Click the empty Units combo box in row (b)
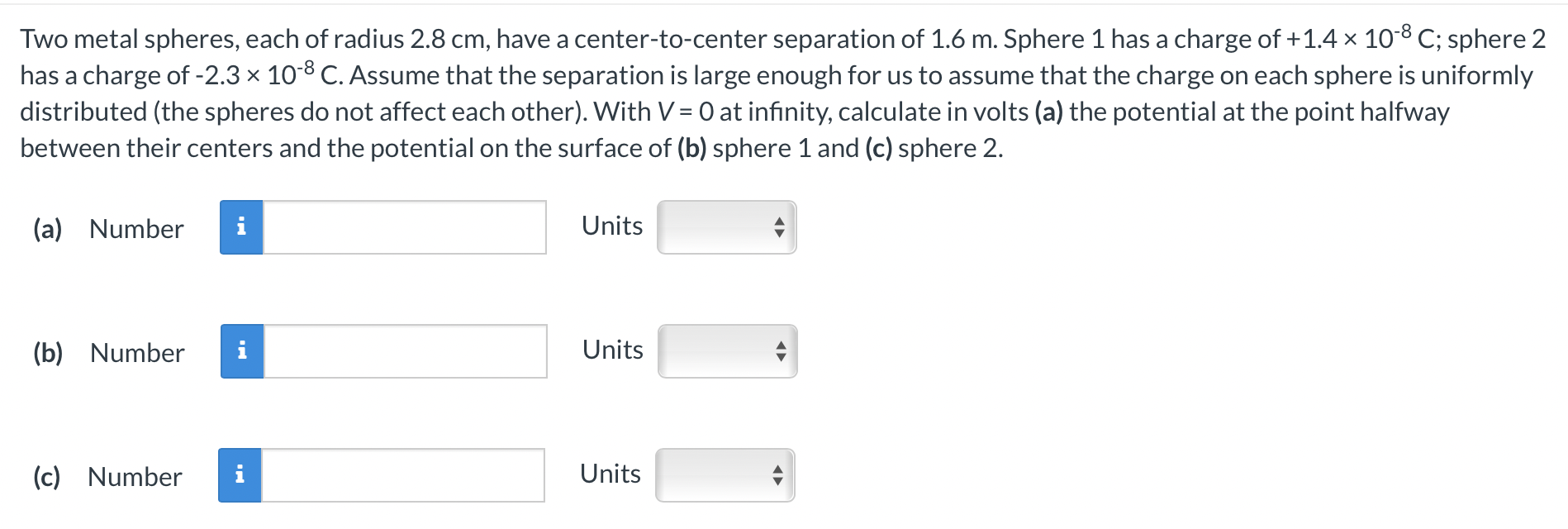This screenshot has width=1568, height=529. [725, 351]
